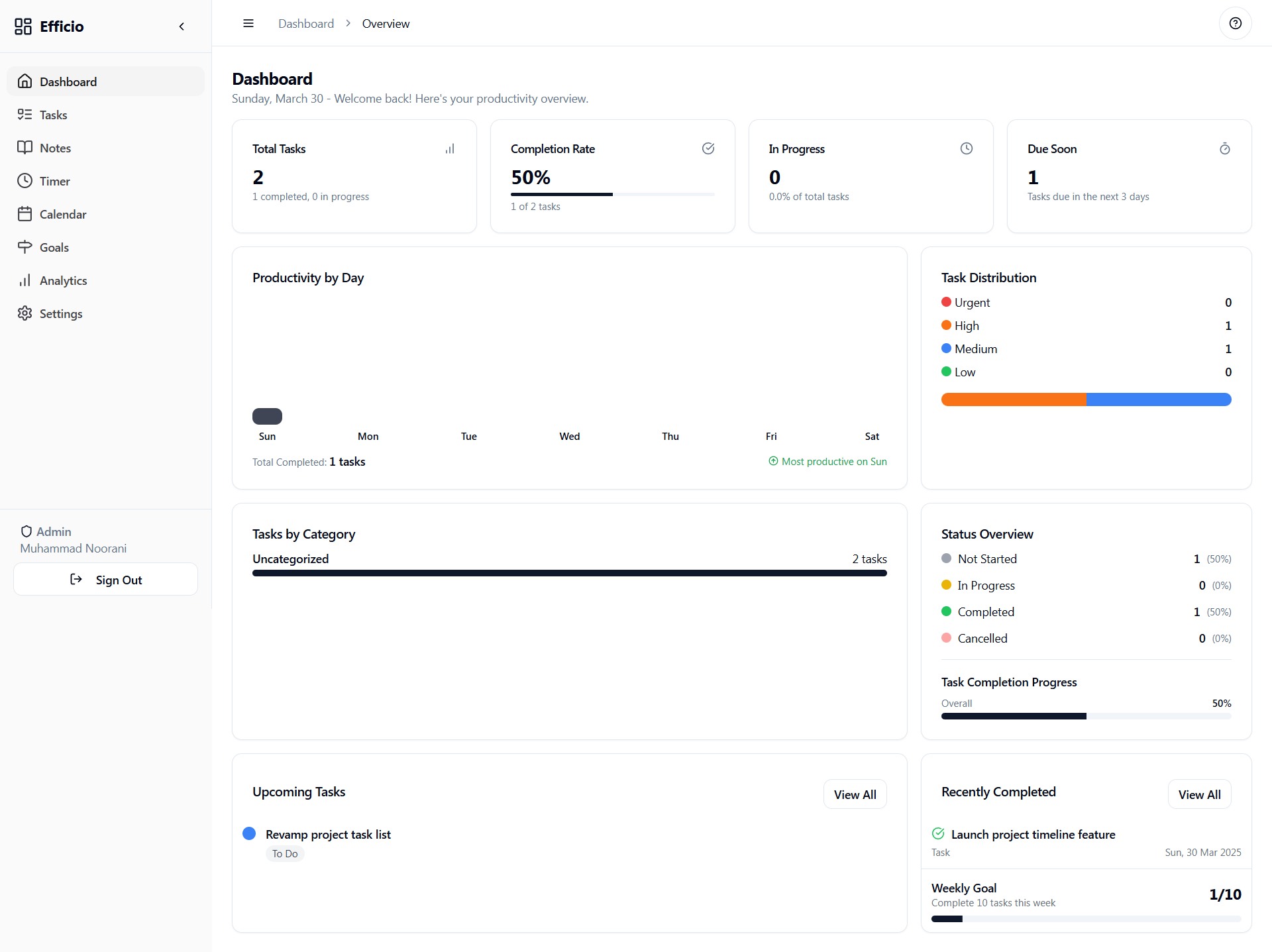Go to Tasks in the sidebar
This screenshot has width=1272, height=952.
(106, 115)
